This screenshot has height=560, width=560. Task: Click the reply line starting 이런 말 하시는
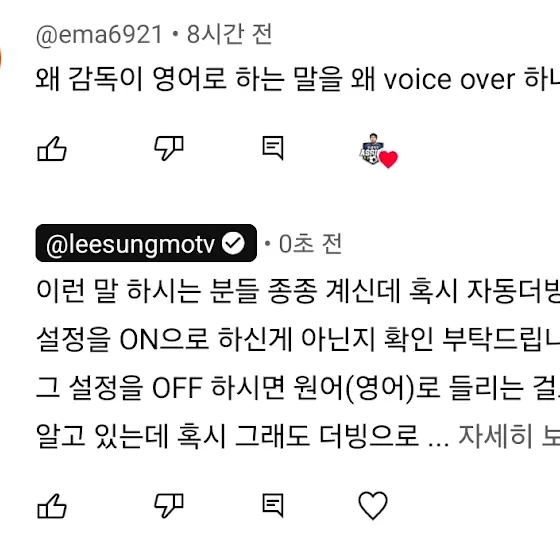[x=298, y=291]
